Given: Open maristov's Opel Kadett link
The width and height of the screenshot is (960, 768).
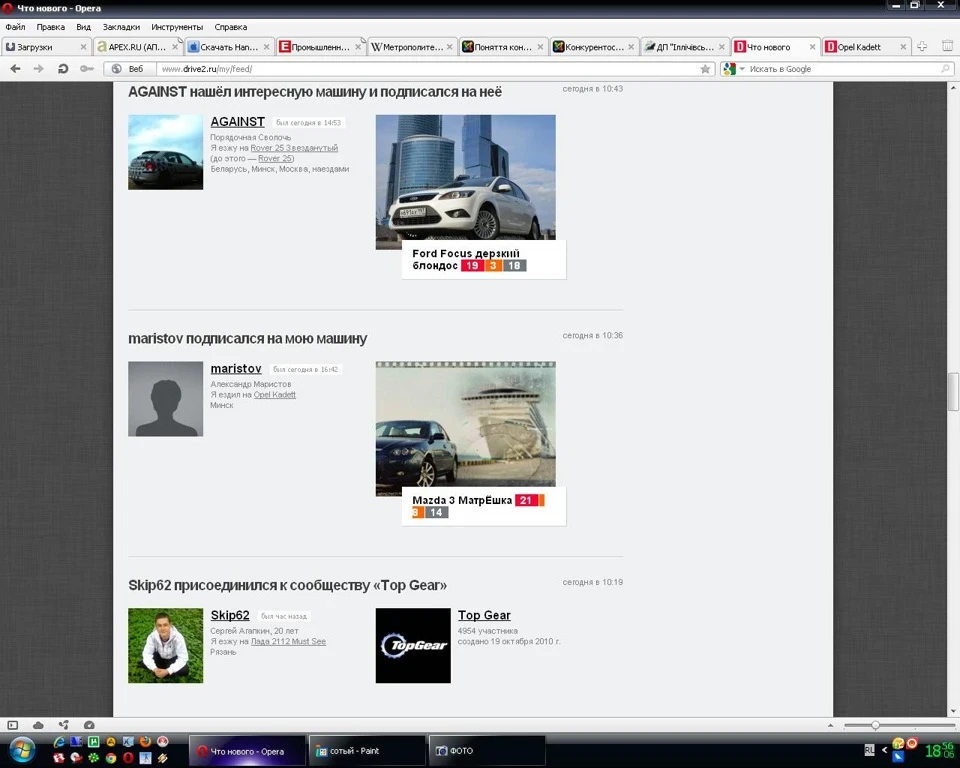Looking at the screenshot, I should pyautogui.click(x=274, y=395).
